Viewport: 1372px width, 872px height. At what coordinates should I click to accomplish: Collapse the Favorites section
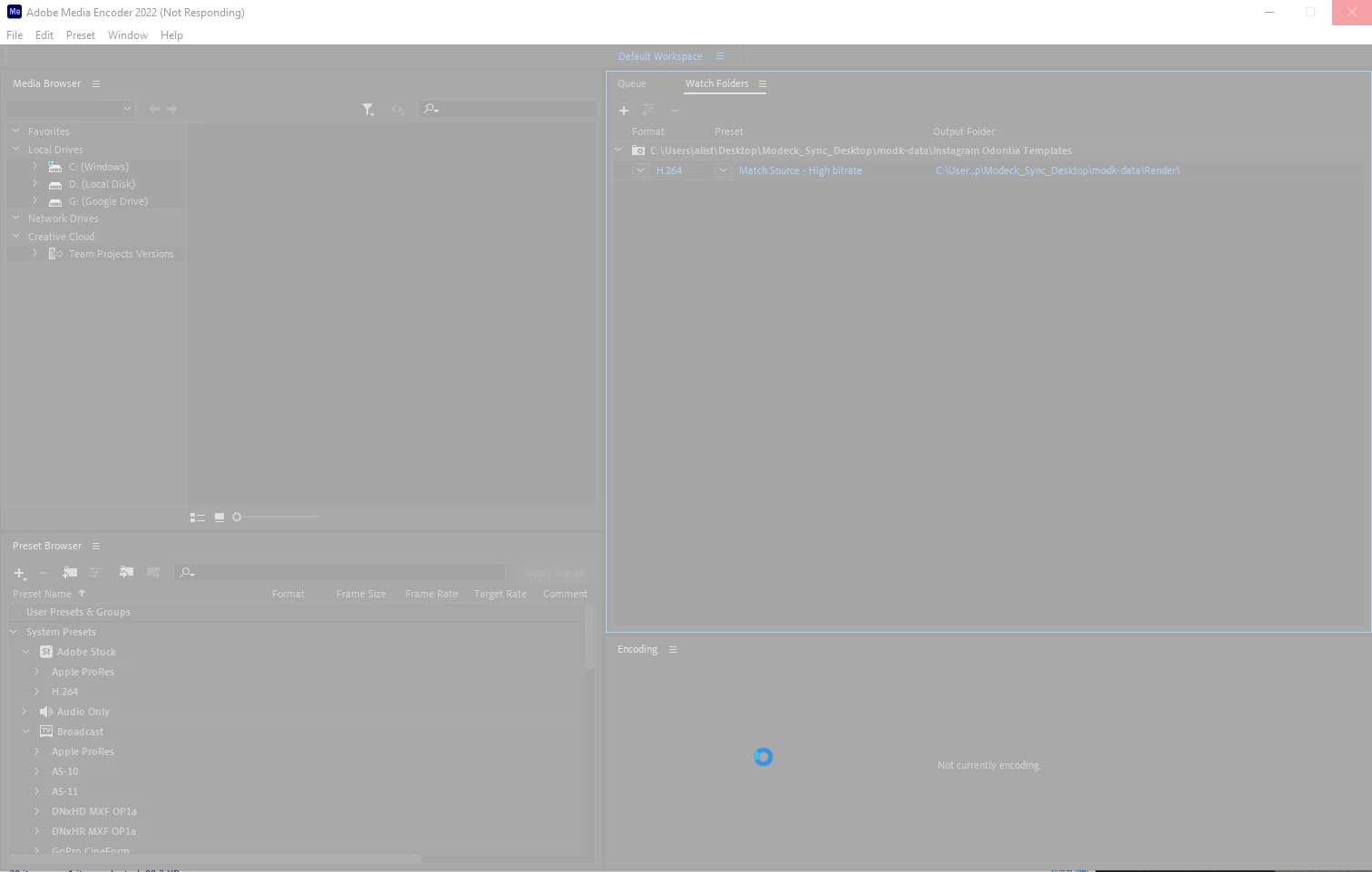(x=16, y=131)
